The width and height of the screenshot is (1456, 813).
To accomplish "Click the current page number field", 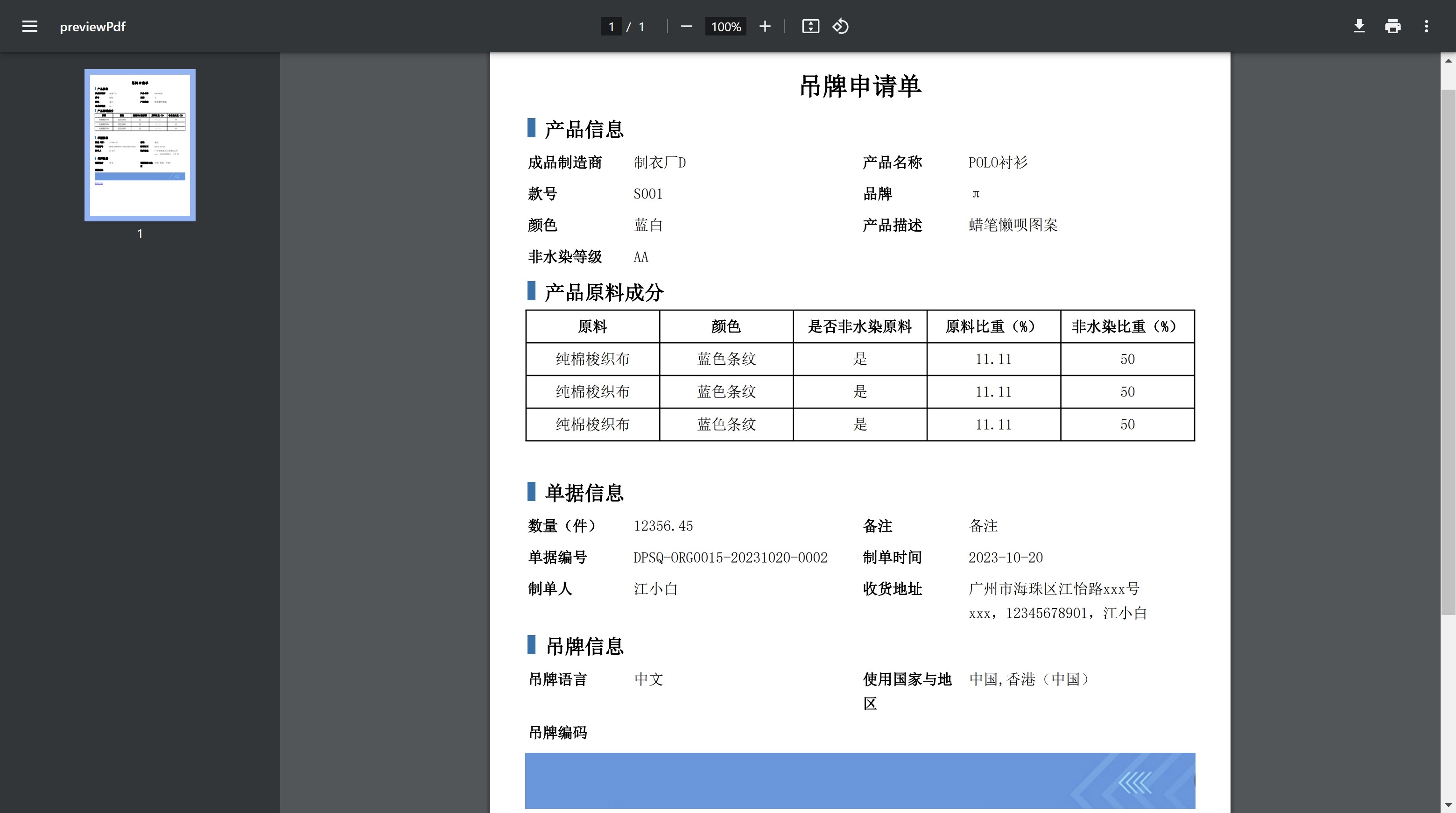I will click(x=611, y=27).
